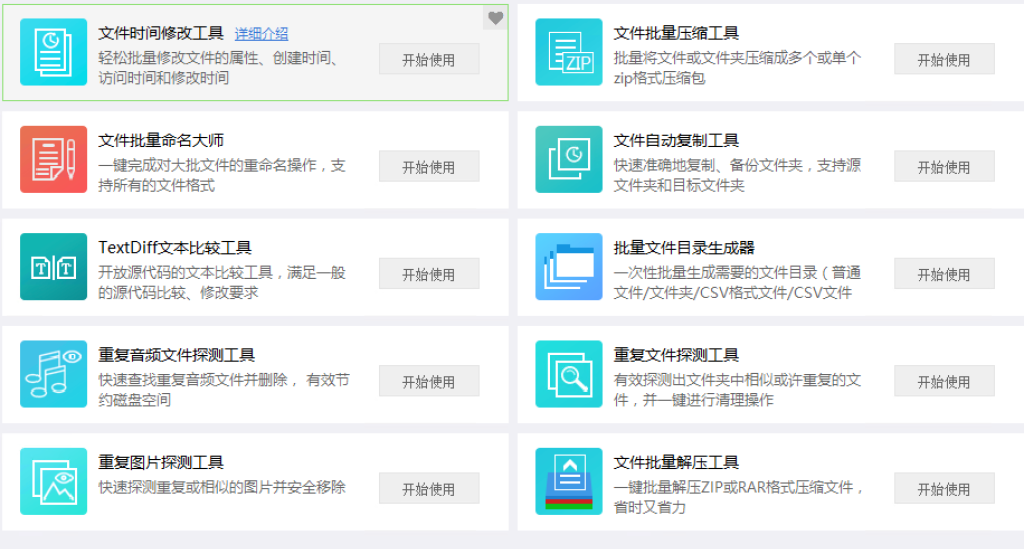The height and width of the screenshot is (549, 1024).
Task: Click the 文件批量解压工具 extract icon
Action: (x=568, y=481)
